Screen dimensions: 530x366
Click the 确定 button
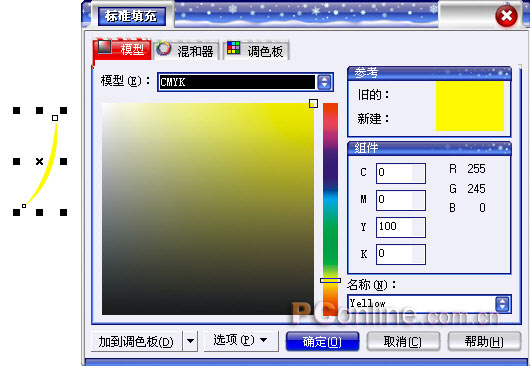[322, 342]
